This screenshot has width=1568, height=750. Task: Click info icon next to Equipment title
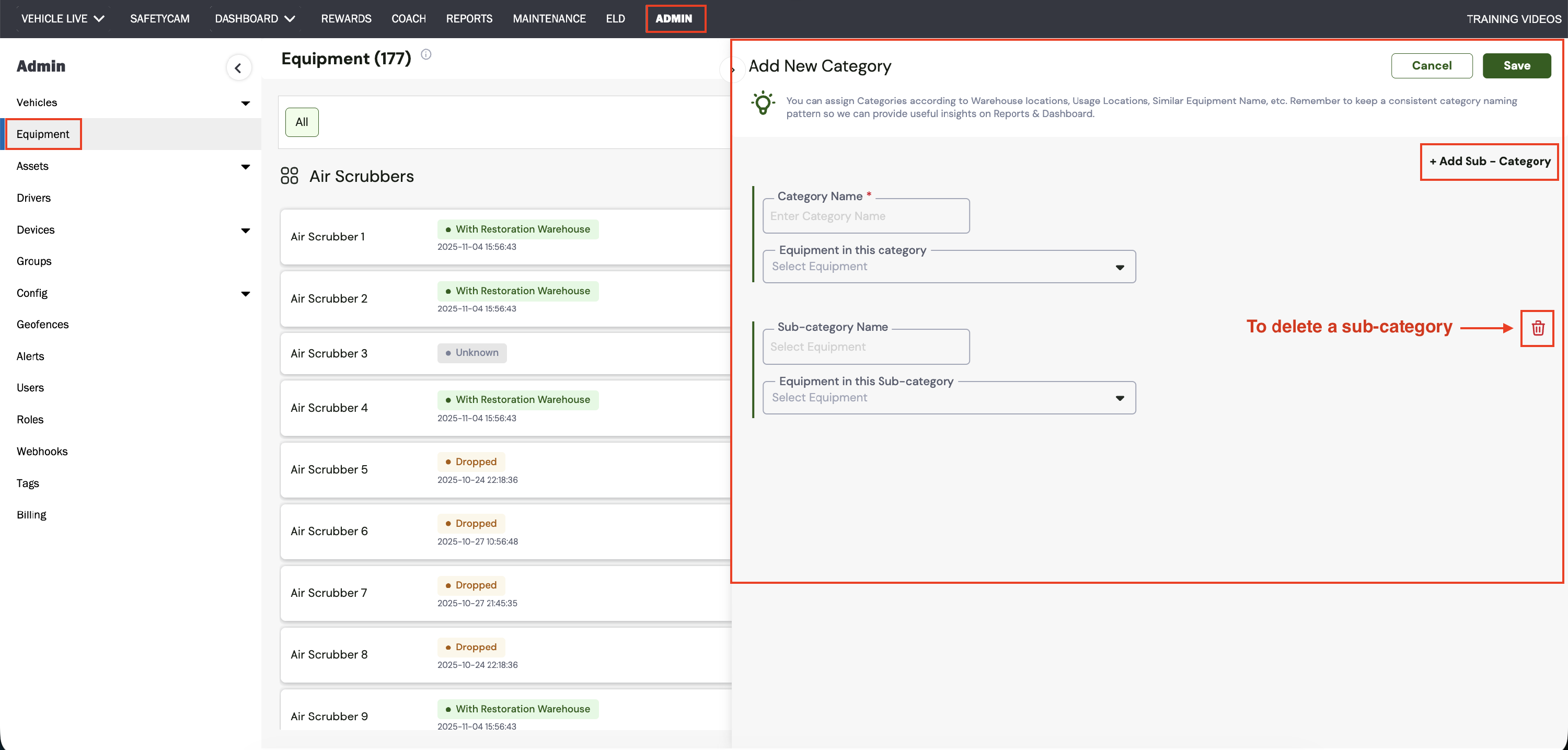[x=426, y=55]
